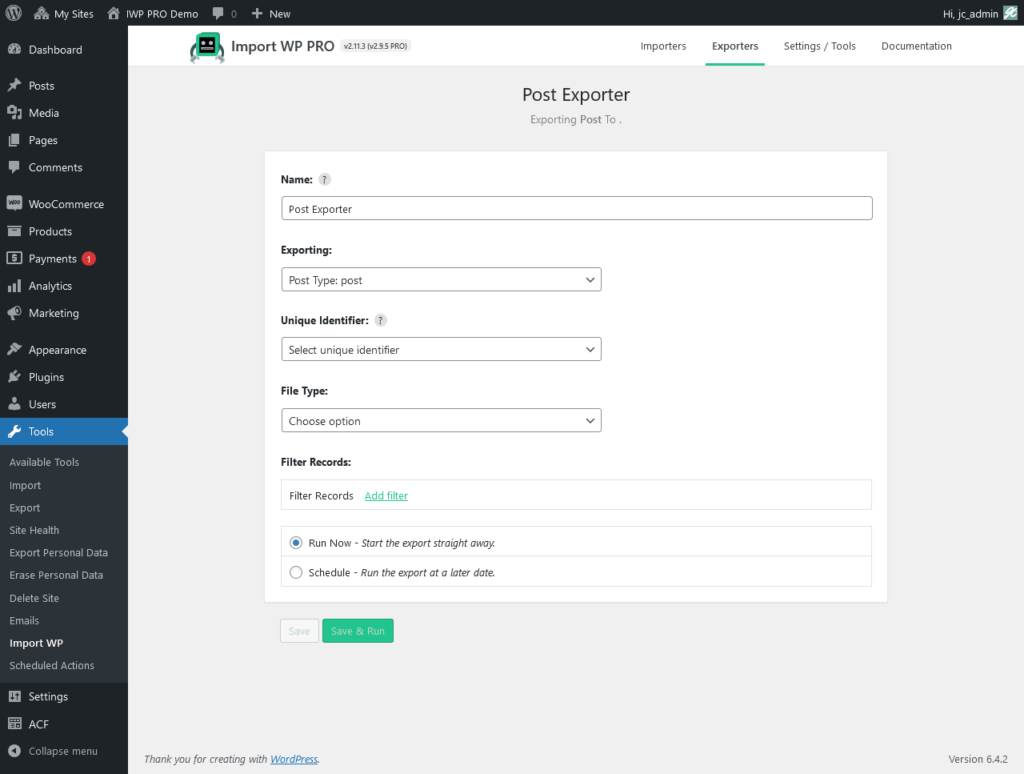The image size is (1024, 774).
Task: Open the Exporting post type dropdown
Action: click(x=441, y=279)
